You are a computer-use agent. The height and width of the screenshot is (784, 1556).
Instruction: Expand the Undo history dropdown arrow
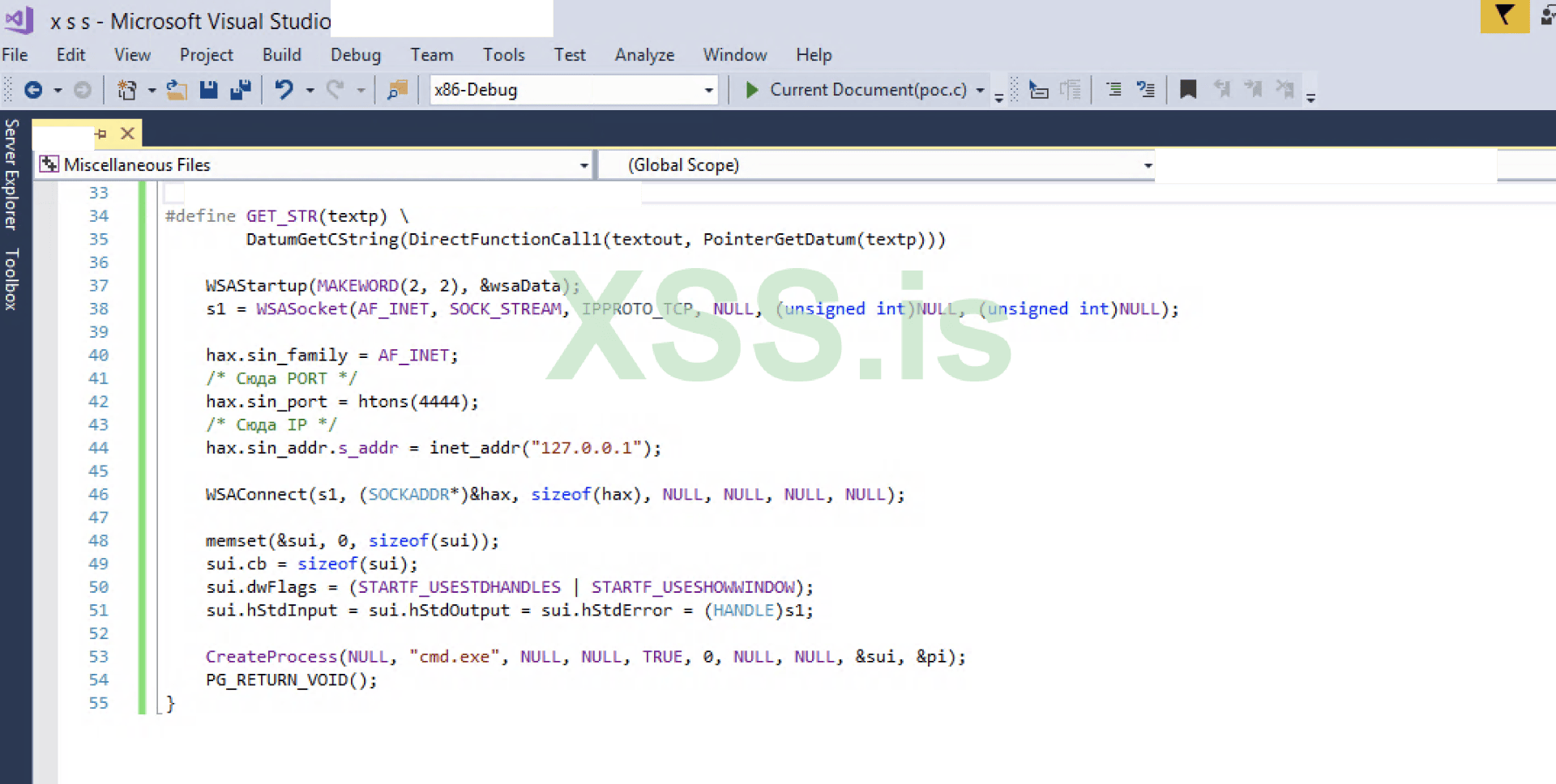point(310,91)
